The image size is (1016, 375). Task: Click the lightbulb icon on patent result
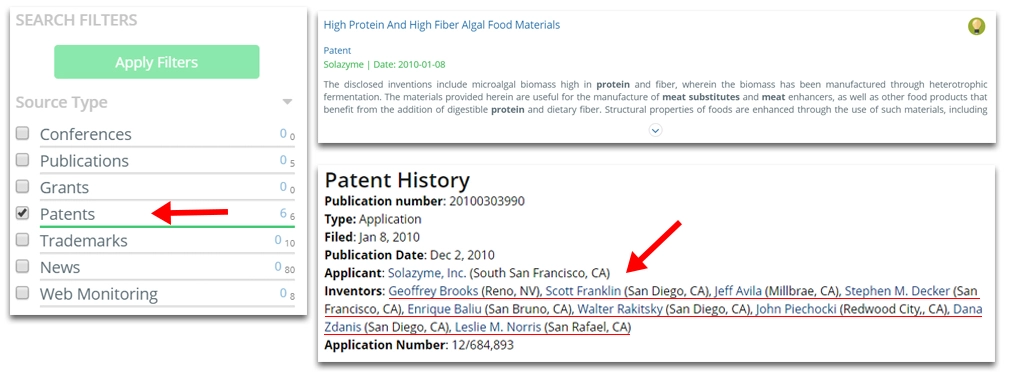[x=976, y=27]
